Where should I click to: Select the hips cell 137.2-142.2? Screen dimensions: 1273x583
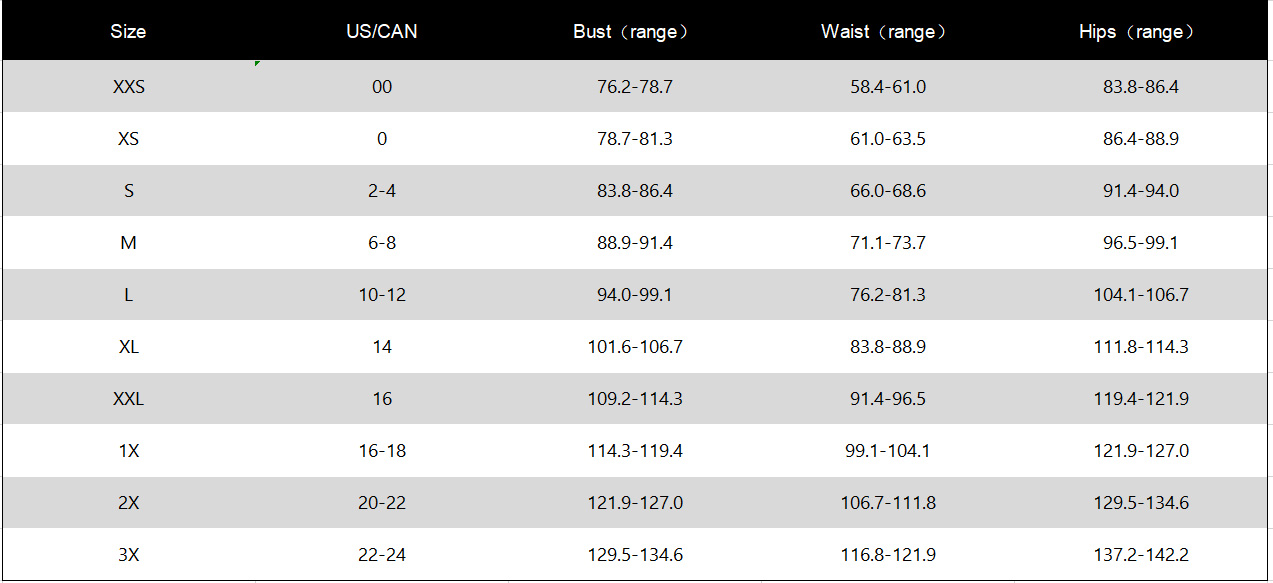coord(1140,555)
